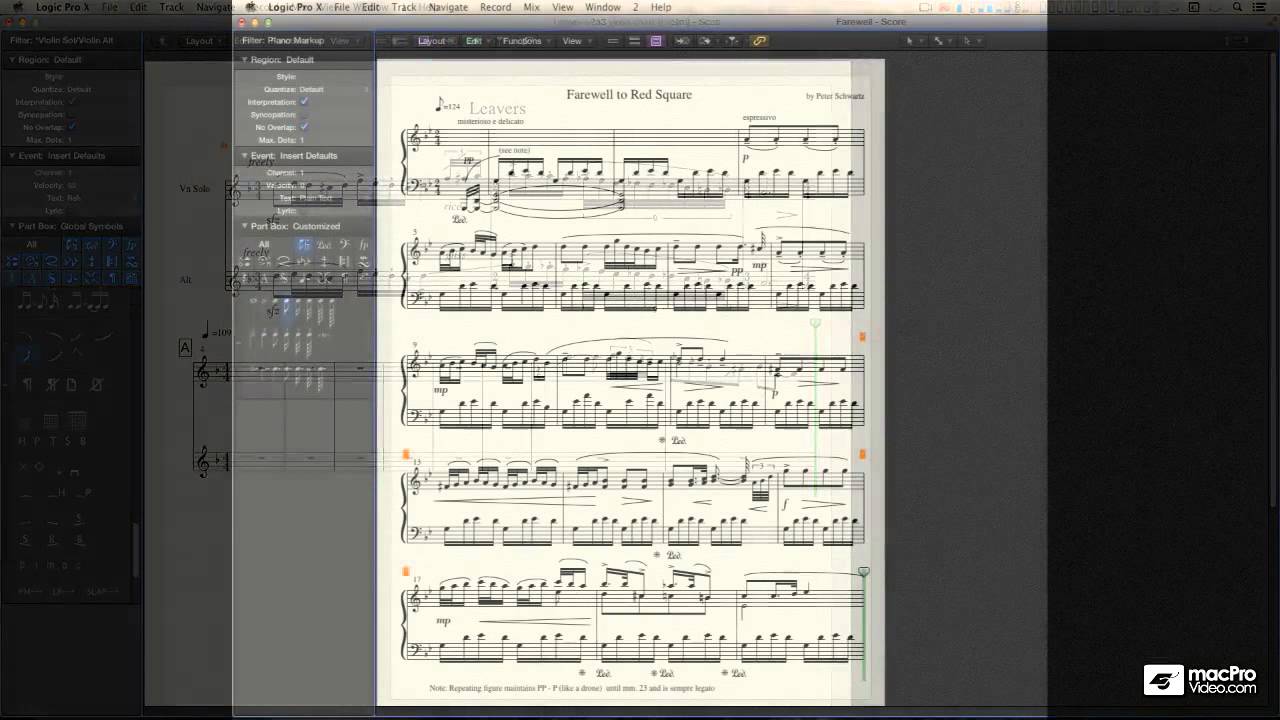Open Text: Plain Text style popup

pyautogui.click(x=316, y=198)
